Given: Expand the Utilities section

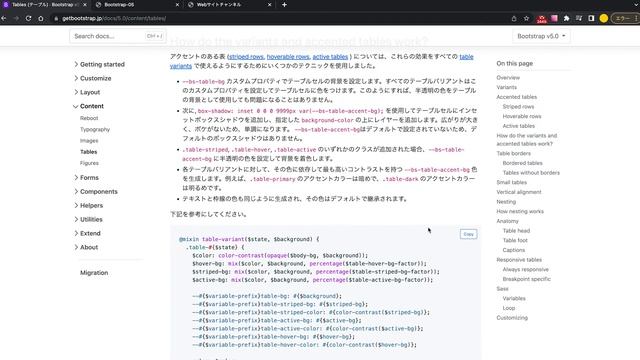Looking at the screenshot, I should (x=88, y=219).
